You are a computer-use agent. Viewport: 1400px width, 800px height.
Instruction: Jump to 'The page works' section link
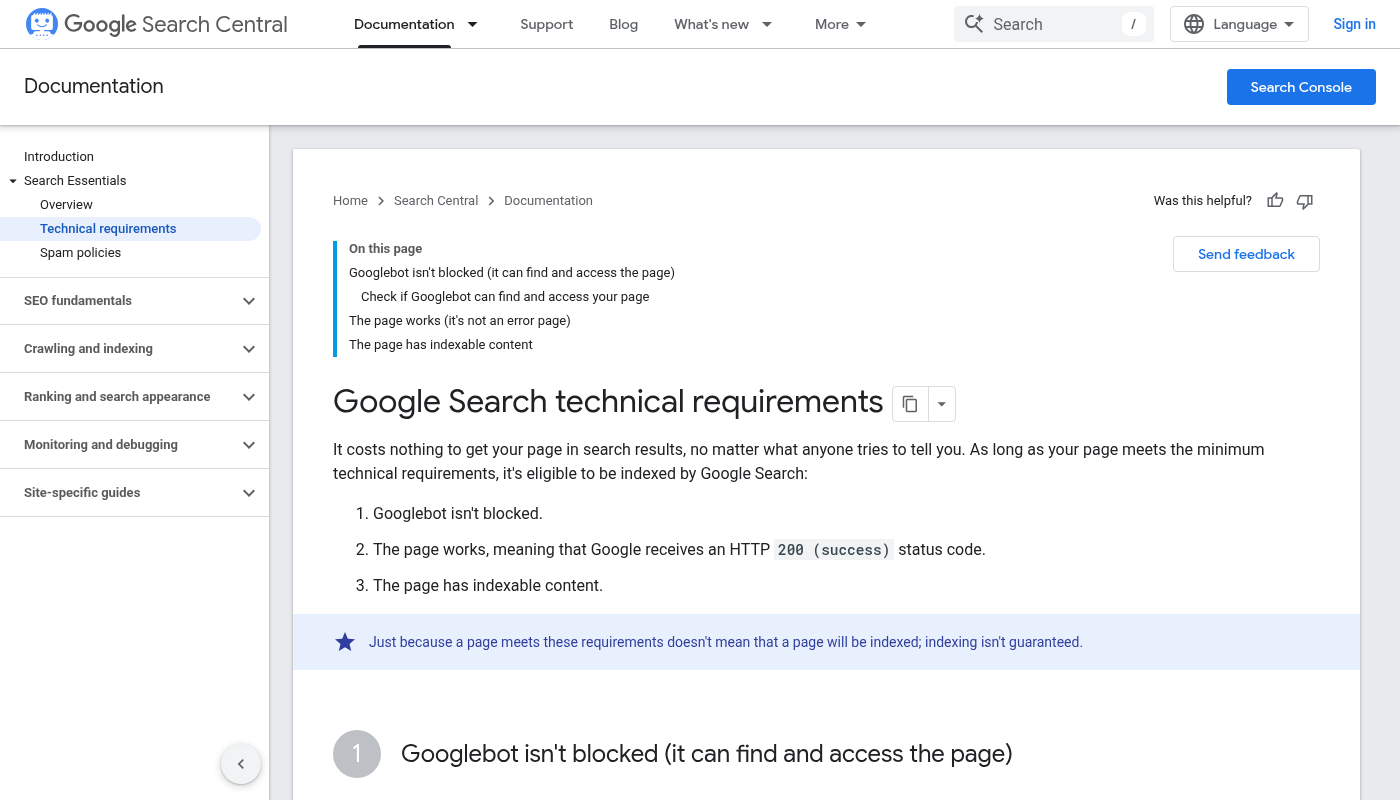pos(460,321)
